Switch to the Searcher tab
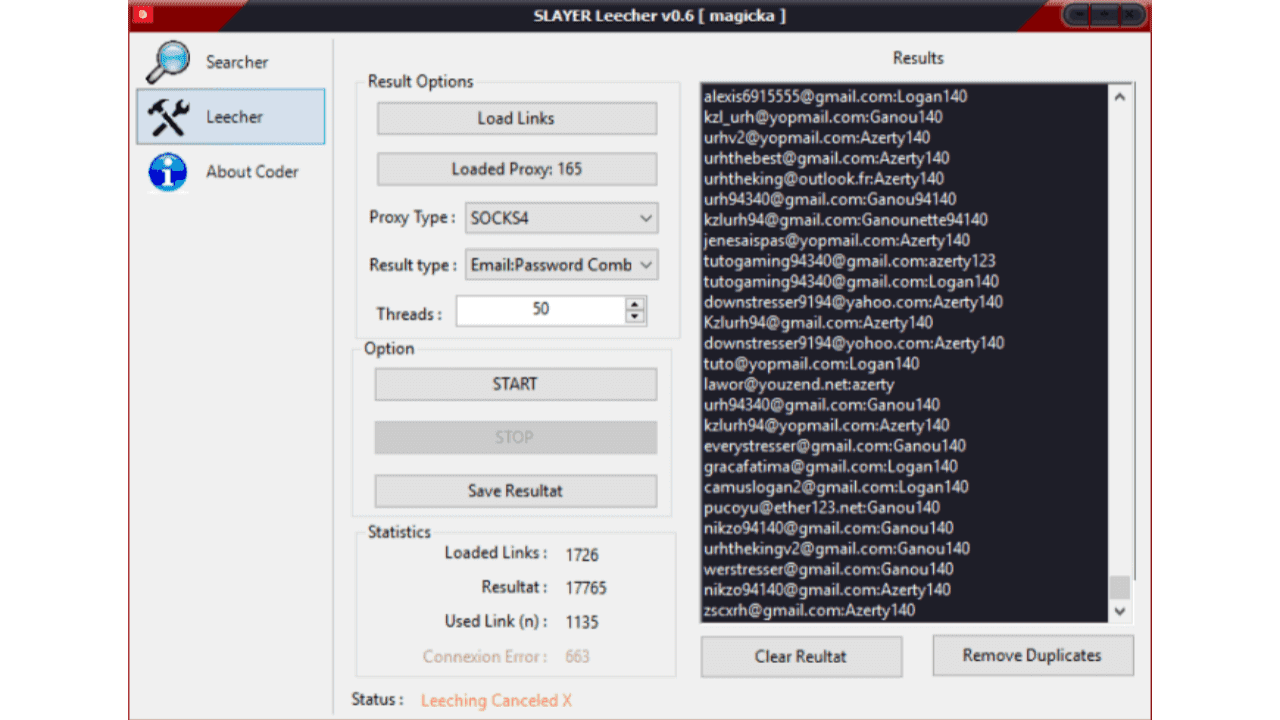The width and height of the screenshot is (1280, 720). 237,62
